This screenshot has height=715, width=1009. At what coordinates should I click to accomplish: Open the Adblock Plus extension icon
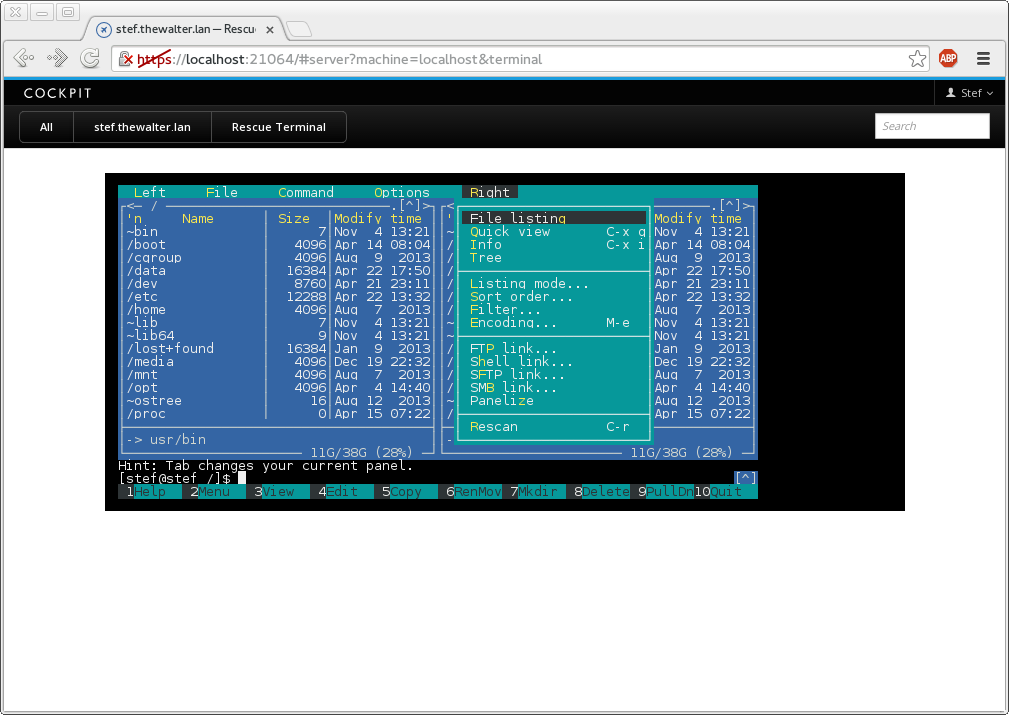click(x=948, y=59)
